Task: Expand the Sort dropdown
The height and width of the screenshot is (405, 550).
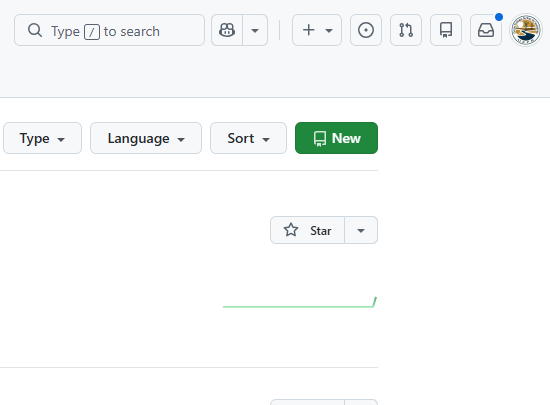Action: click(x=248, y=138)
